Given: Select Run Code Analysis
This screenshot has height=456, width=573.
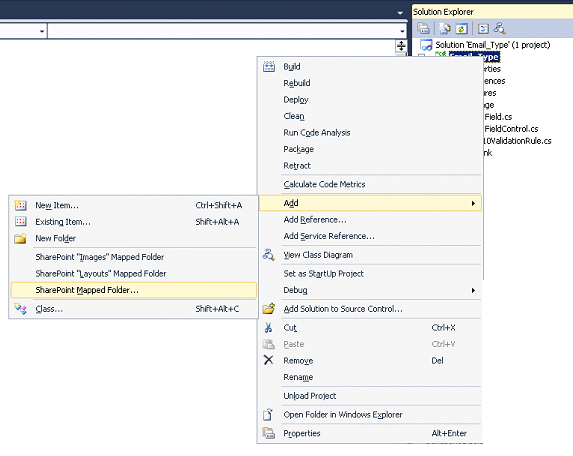Looking at the screenshot, I should tap(370, 132).
